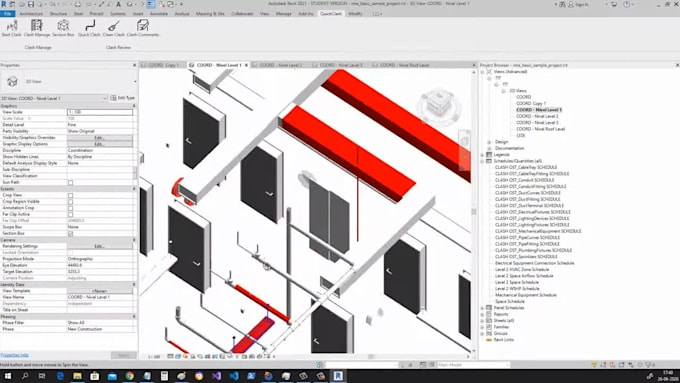The height and width of the screenshot is (383, 680).
Task: Open Windows Start menu
Action: click(x=8, y=376)
